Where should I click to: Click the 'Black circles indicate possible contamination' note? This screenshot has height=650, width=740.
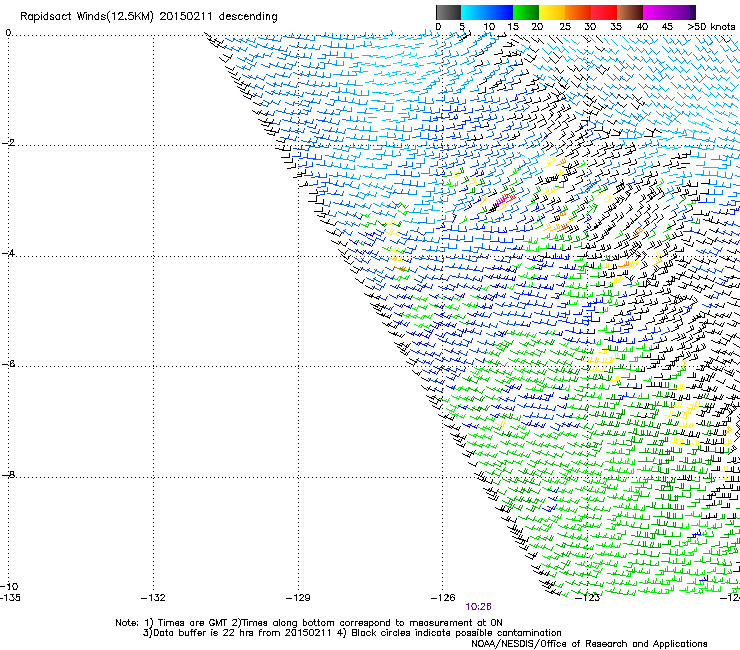pyautogui.click(x=456, y=633)
